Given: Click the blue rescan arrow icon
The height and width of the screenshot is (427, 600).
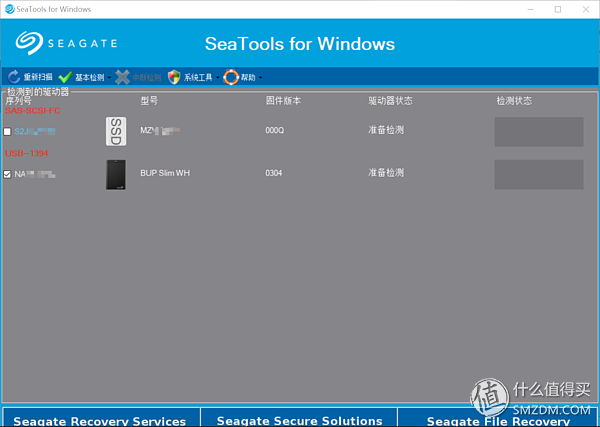Looking at the screenshot, I should pyautogui.click(x=14, y=77).
